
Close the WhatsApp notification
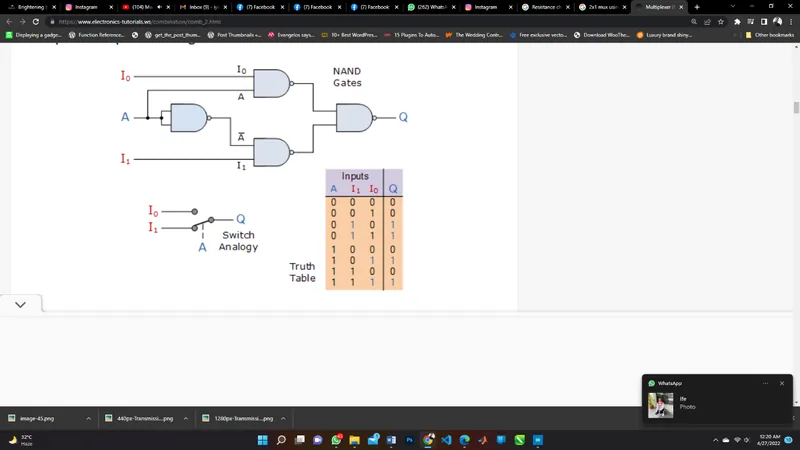pos(782,383)
